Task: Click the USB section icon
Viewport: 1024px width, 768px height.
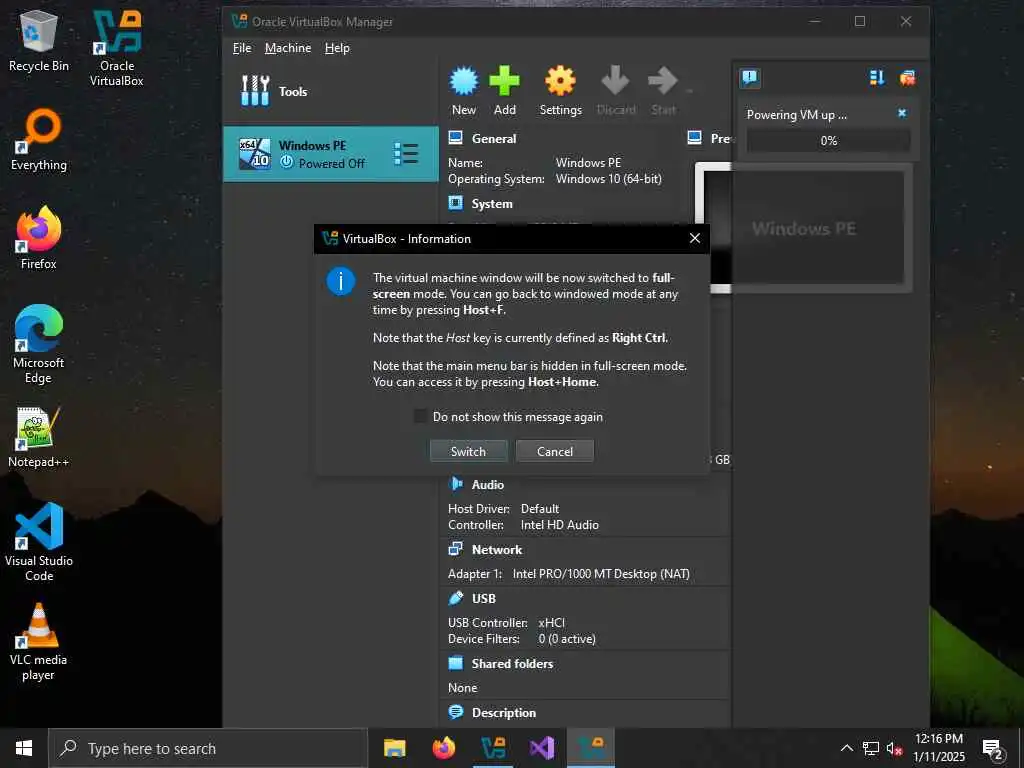Action: [x=456, y=598]
